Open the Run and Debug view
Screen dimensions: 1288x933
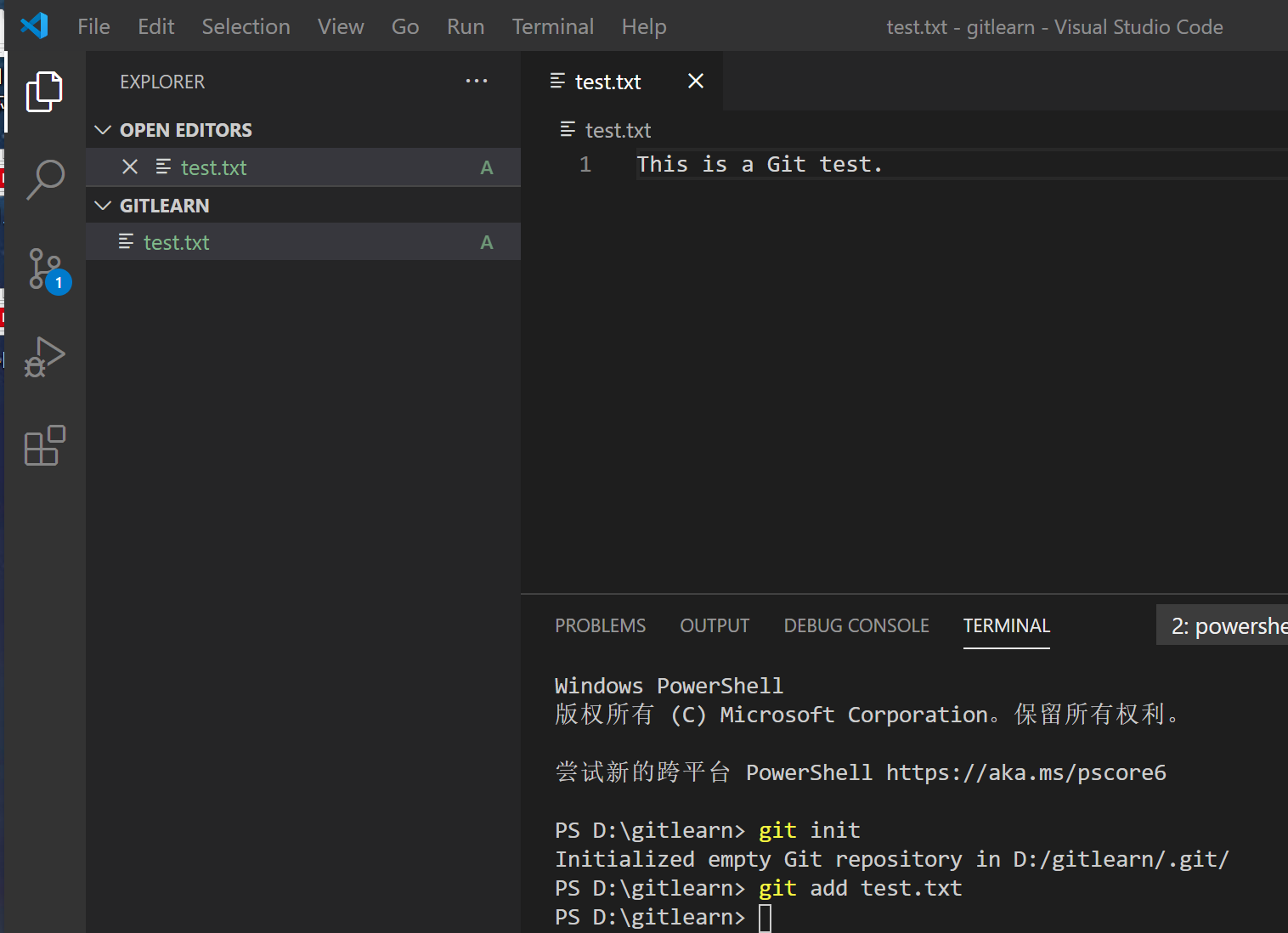[x=44, y=358]
